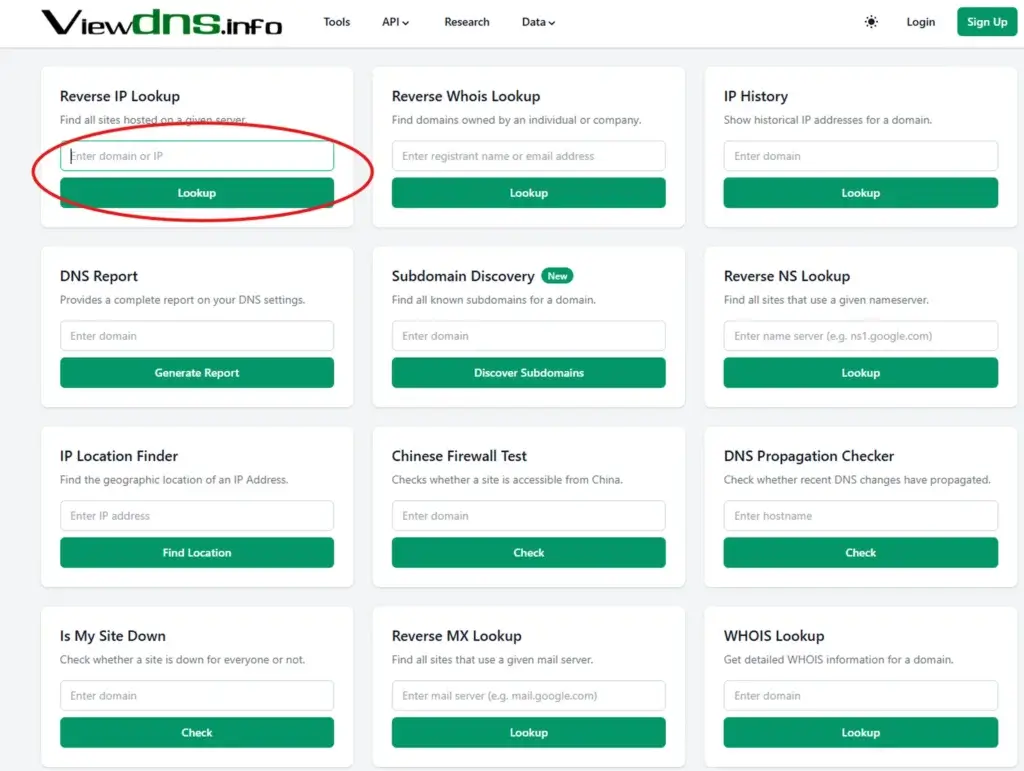The image size is (1024, 771).
Task: Click Check under Chinese Firewall Test
Action: point(528,553)
